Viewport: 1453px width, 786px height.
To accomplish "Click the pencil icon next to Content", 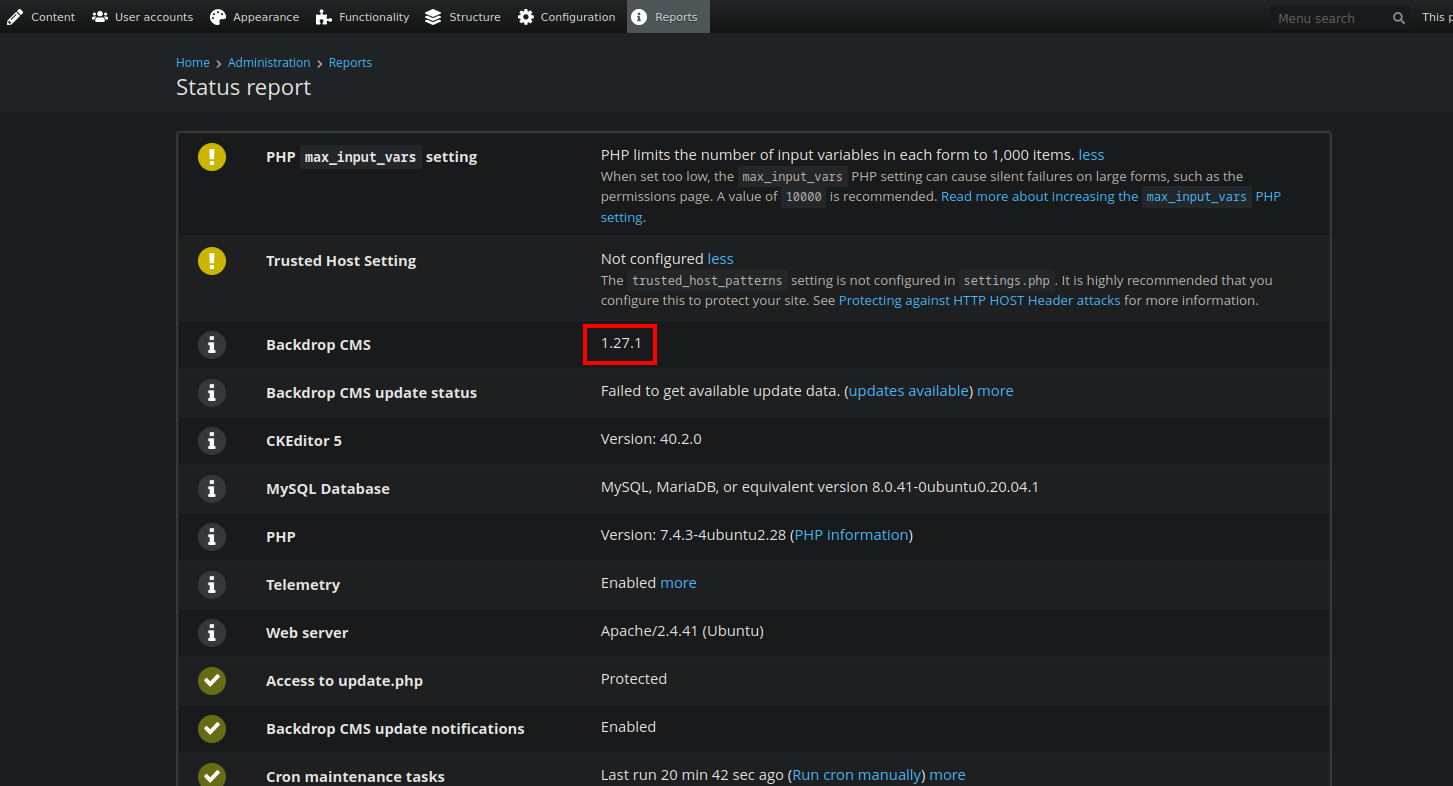I will pyautogui.click(x=15, y=17).
